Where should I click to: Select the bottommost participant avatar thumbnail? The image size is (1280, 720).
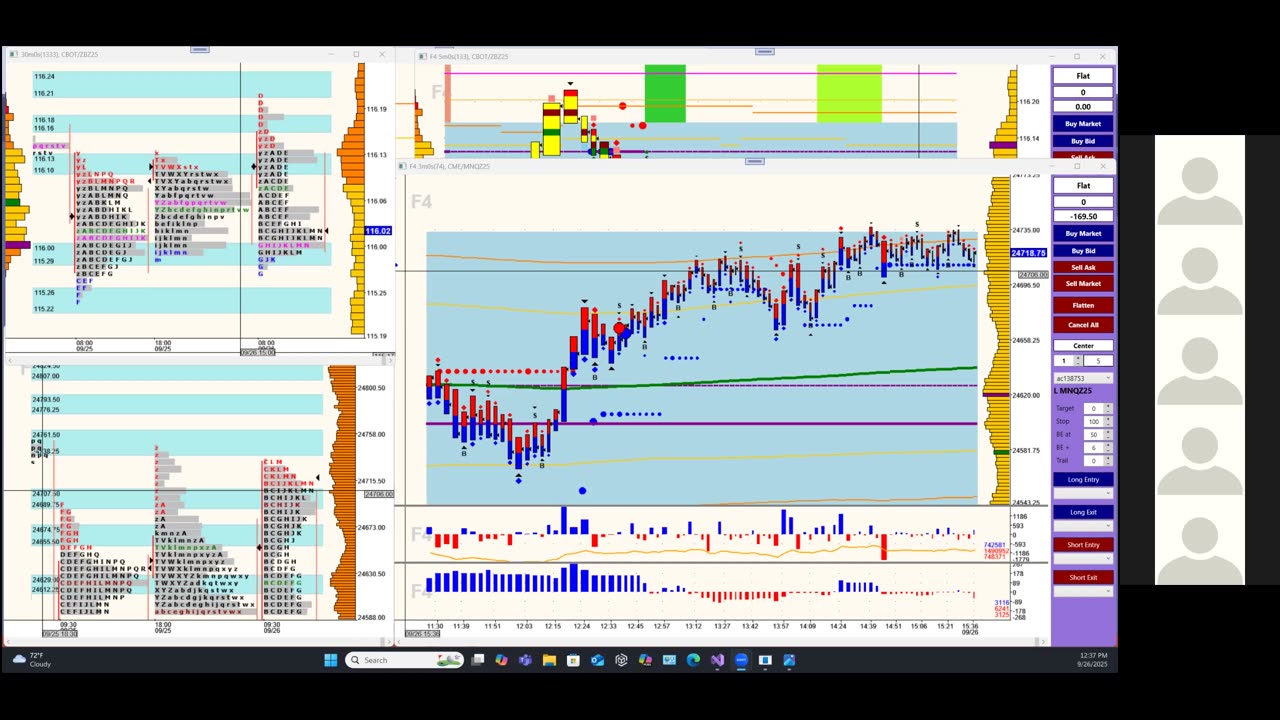coord(1199,541)
